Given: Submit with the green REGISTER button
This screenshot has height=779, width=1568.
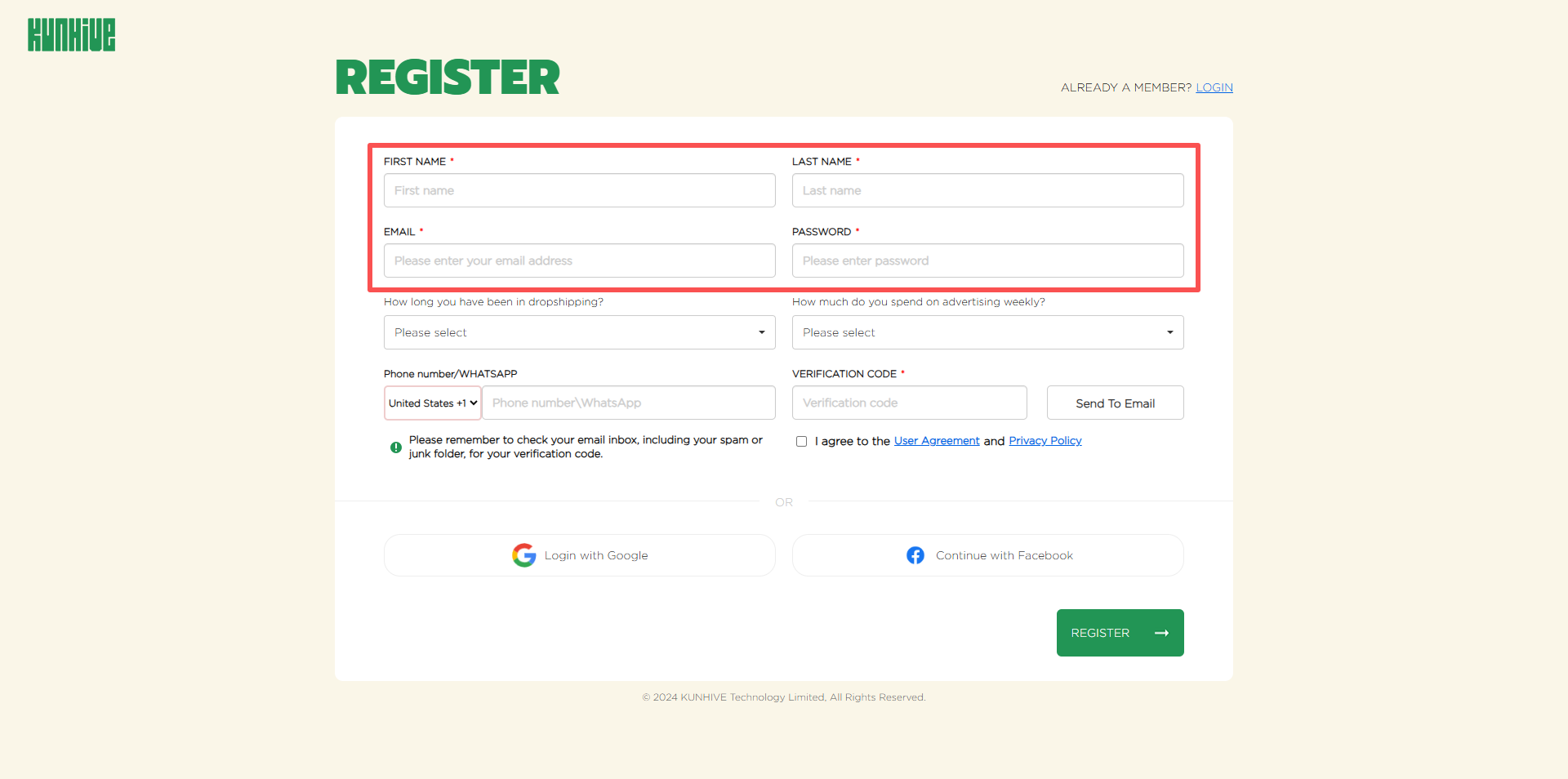Looking at the screenshot, I should click(x=1120, y=633).
